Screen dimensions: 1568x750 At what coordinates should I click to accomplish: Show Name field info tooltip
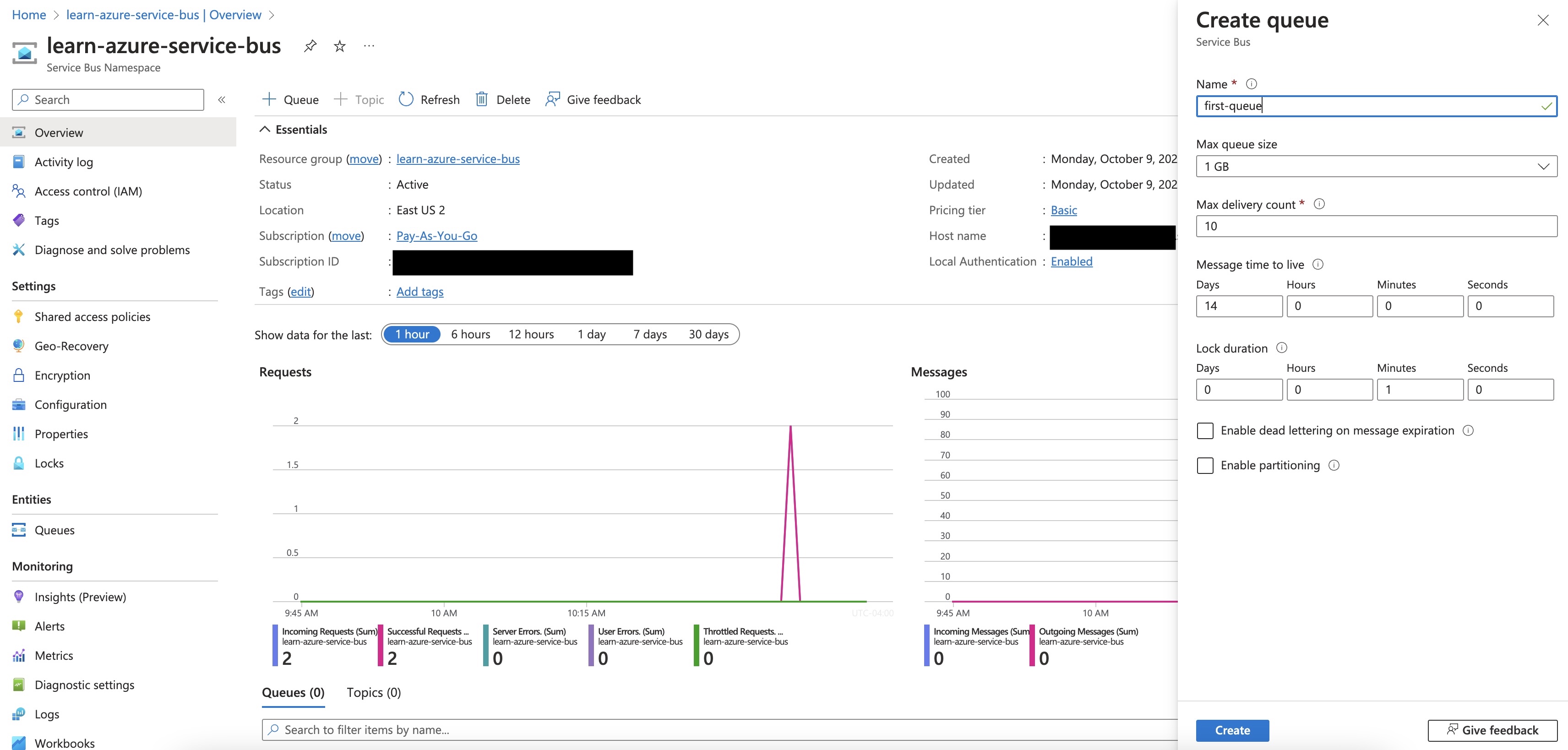coord(1252,84)
